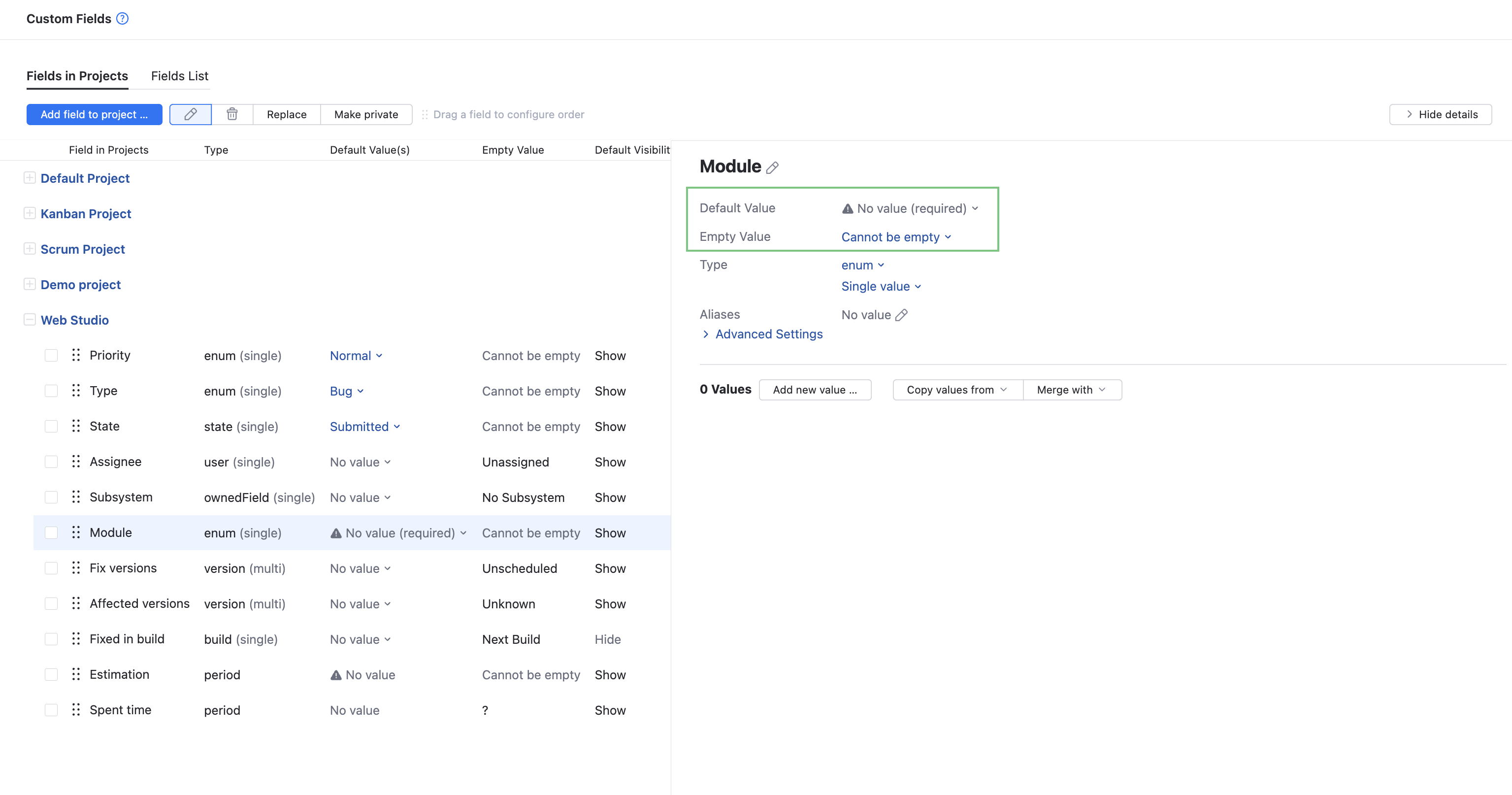Open the edit field dialog via pencil icon
The width and height of the screenshot is (1512, 795).
click(190, 114)
